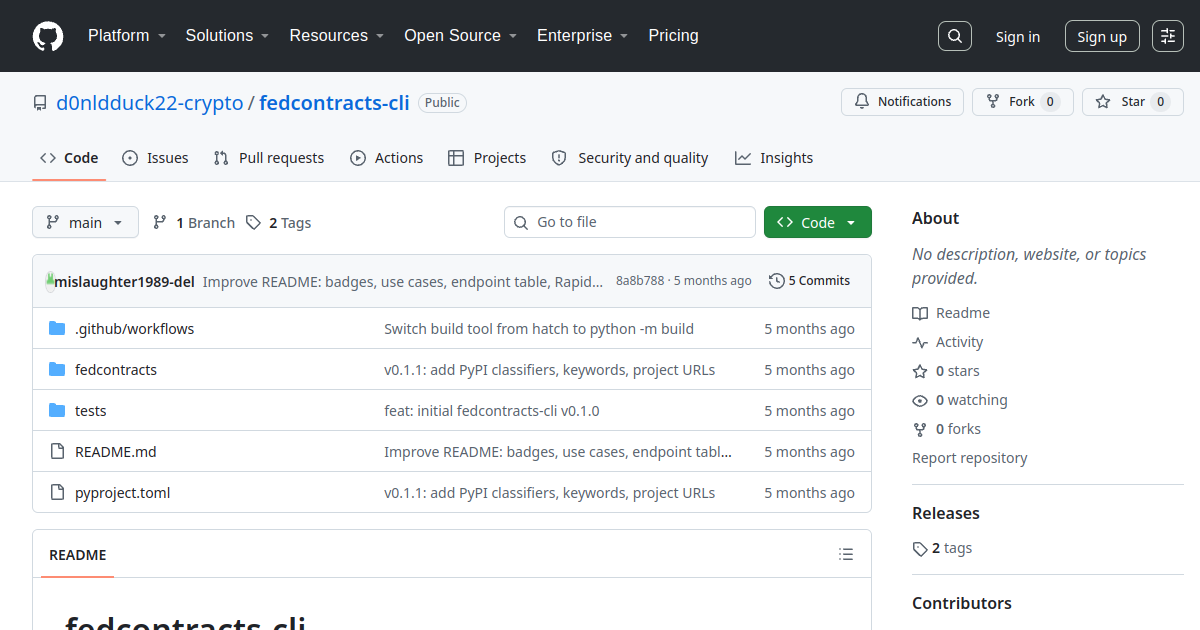
Task: Open the search magnifier icon in header
Action: (x=955, y=36)
